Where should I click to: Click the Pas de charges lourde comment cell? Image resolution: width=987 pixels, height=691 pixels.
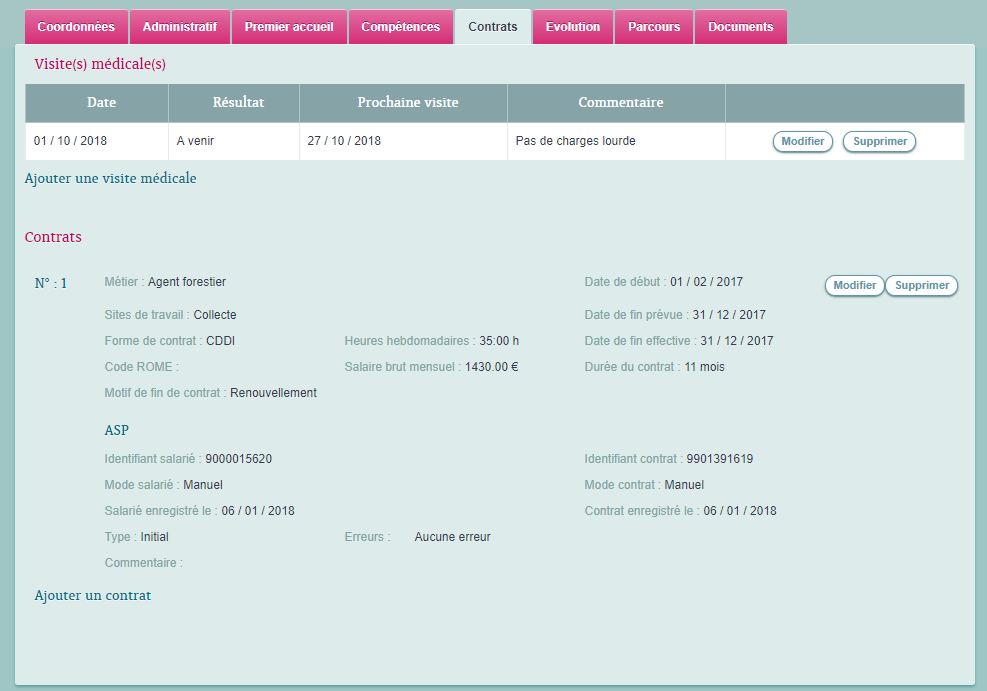(575, 142)
